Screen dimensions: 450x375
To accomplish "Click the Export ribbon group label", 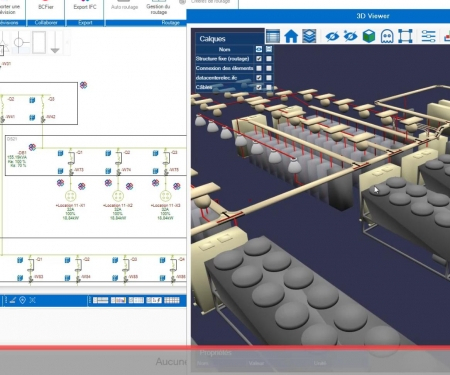I will click(85, 23).
